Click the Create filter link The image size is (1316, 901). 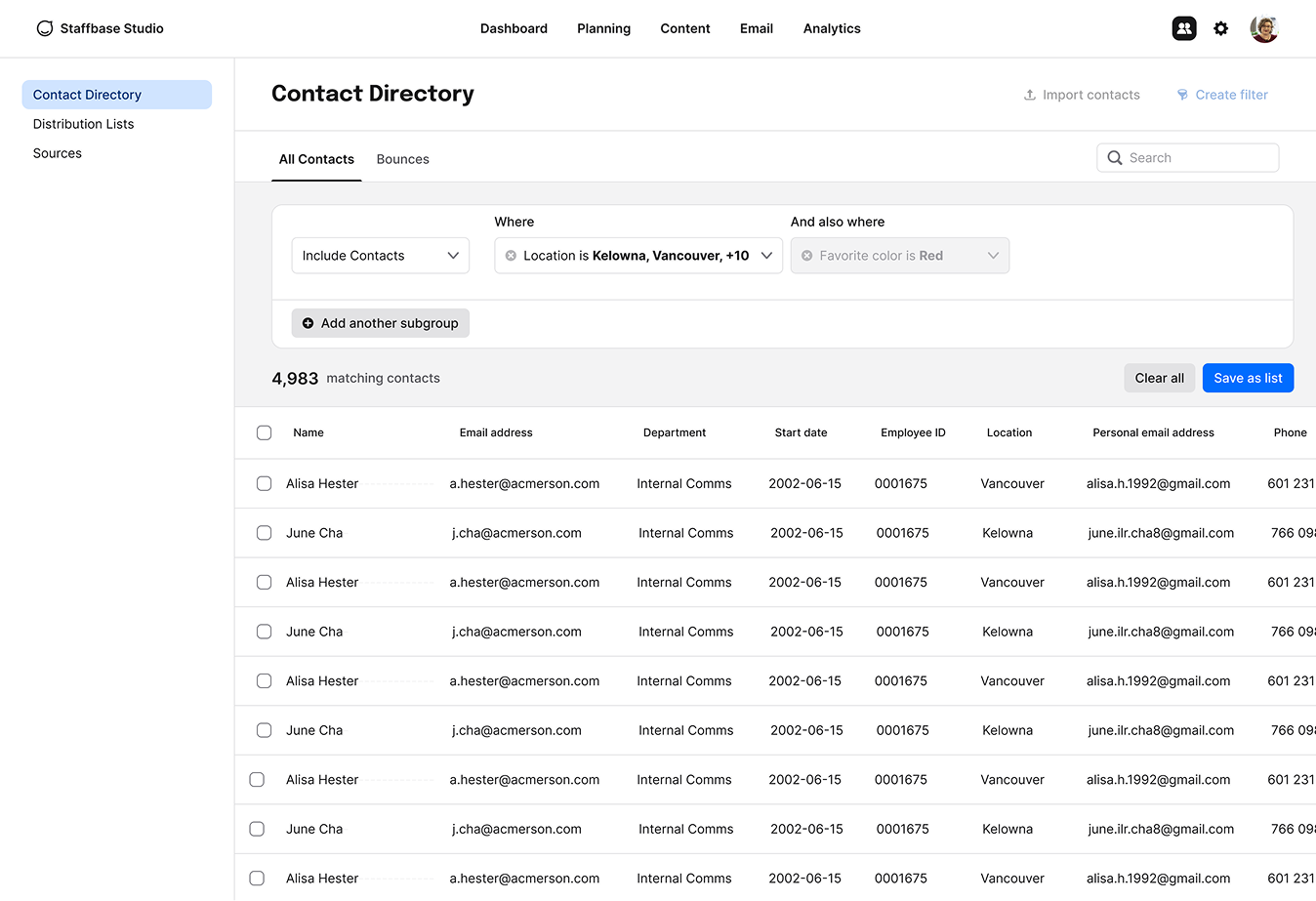point(1222,95)
